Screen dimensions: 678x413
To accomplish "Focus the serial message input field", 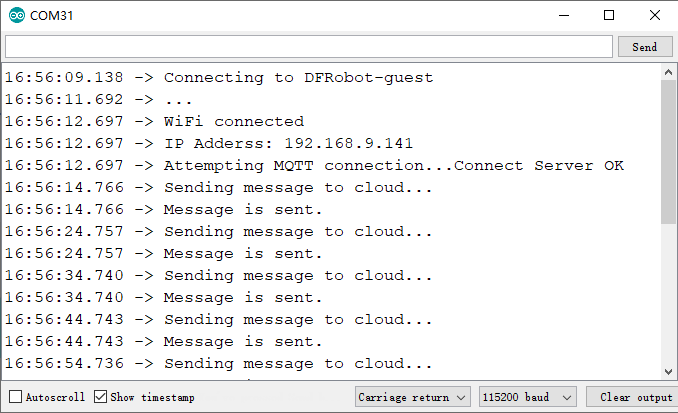I will (309, 46).
